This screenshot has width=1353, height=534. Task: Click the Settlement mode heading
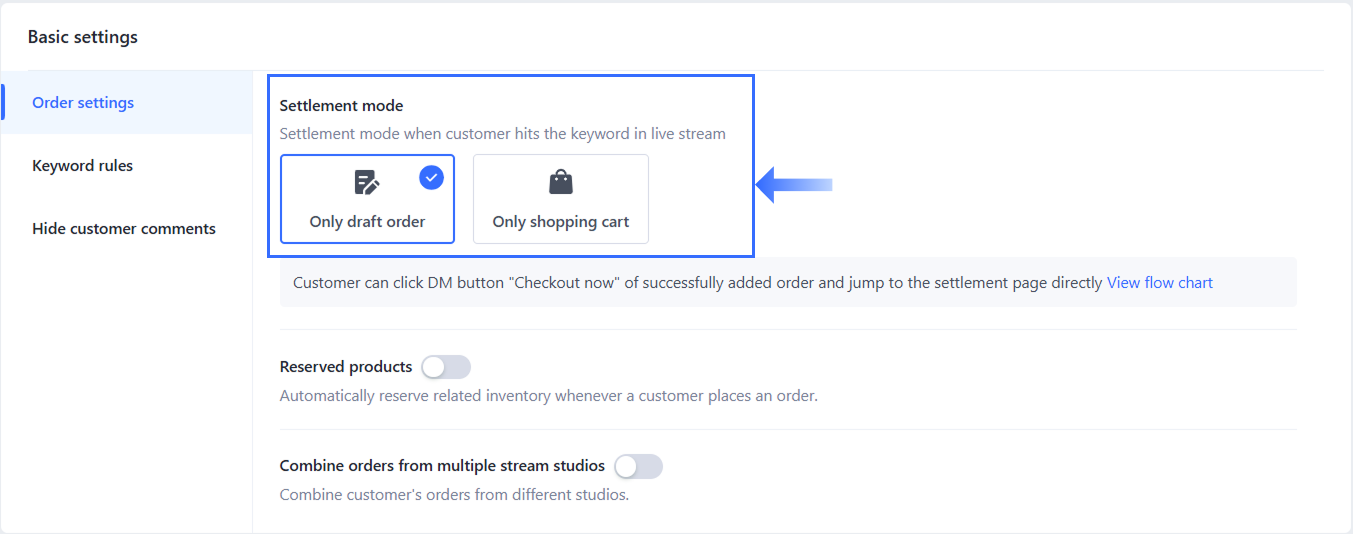coord(341,105)
